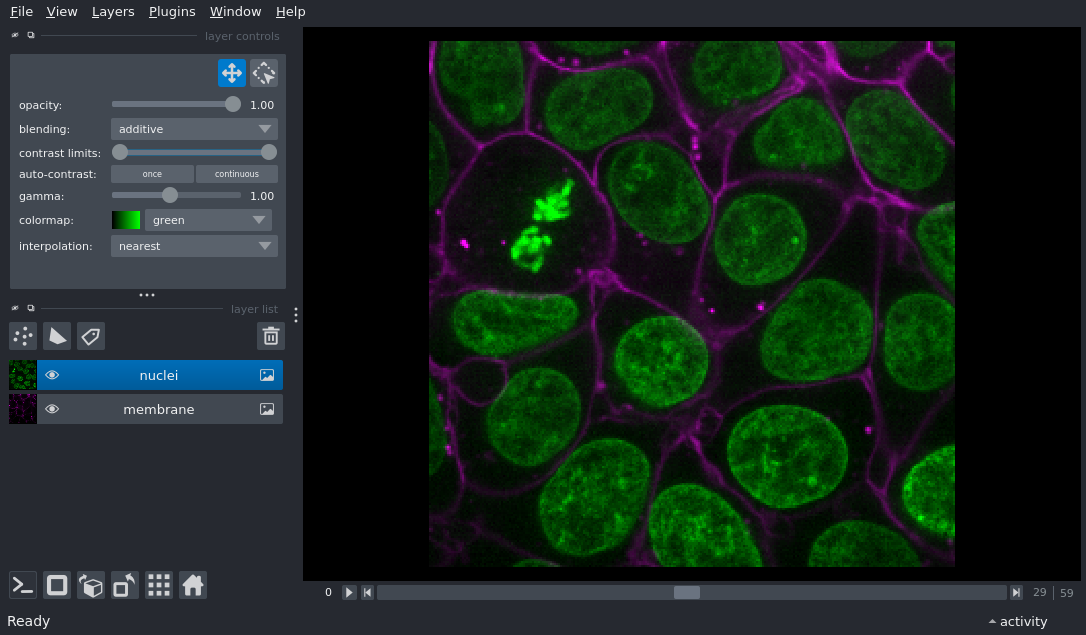
Task: Open the interpolation dropdown
Action: (193, 245)
